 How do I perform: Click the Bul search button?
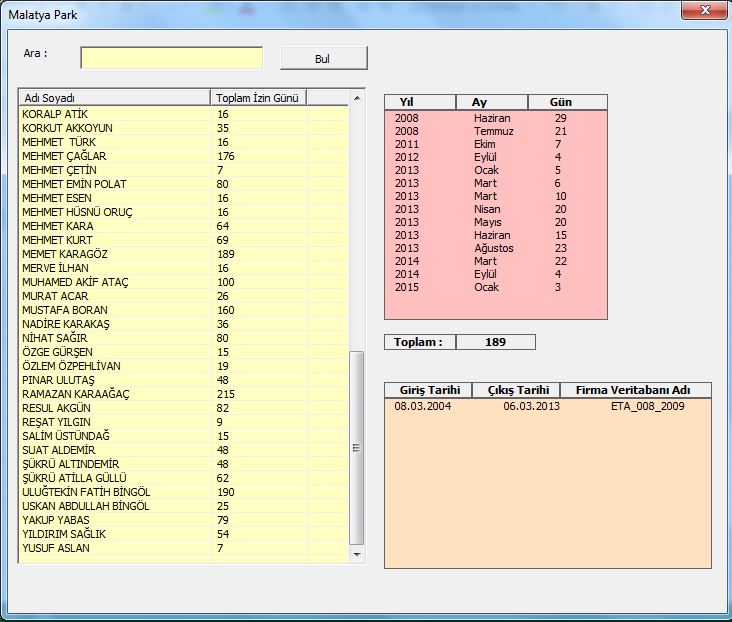pyautogui.click(x=324, y=58)
